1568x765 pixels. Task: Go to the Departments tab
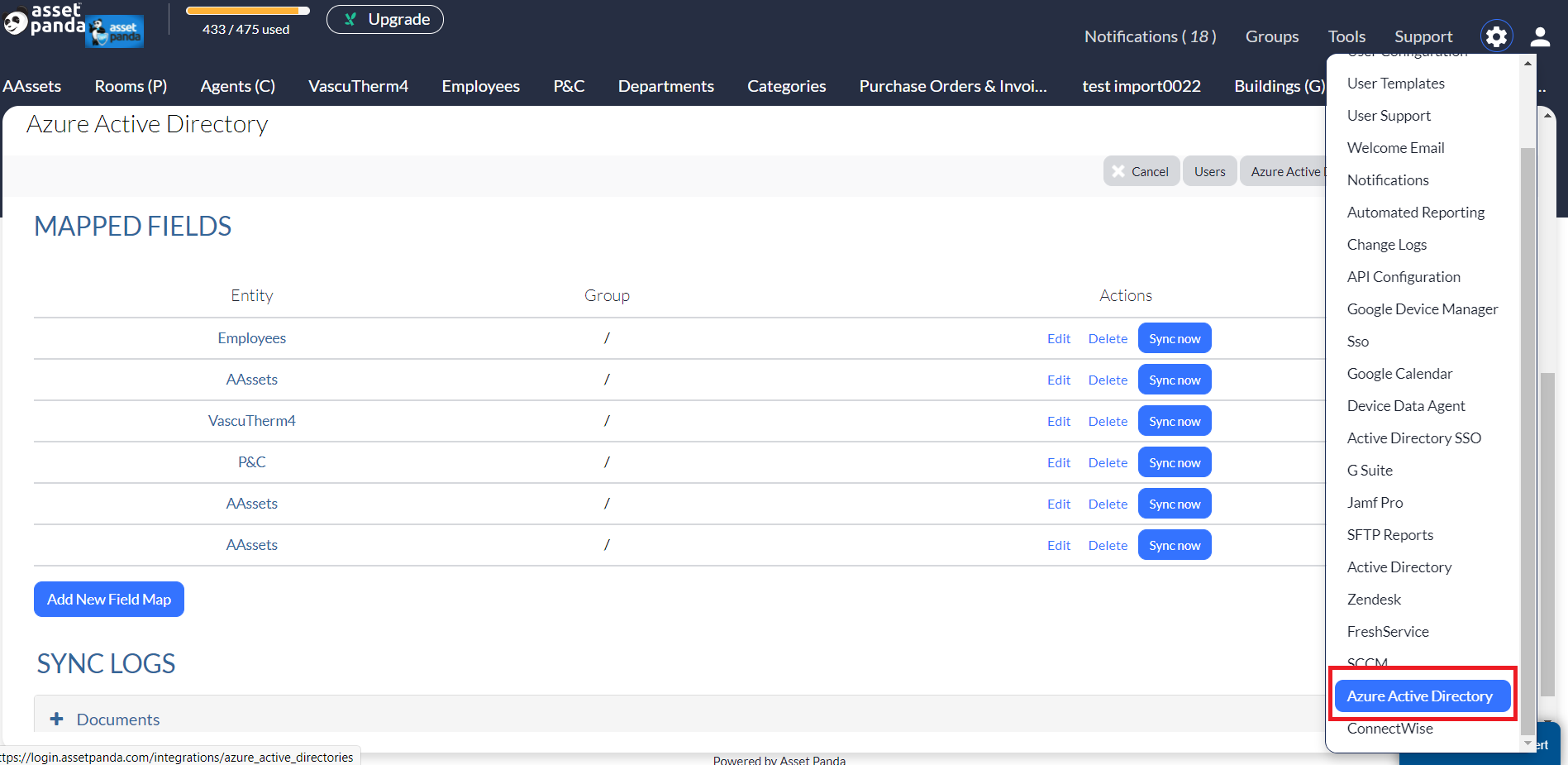coord(666,86)
